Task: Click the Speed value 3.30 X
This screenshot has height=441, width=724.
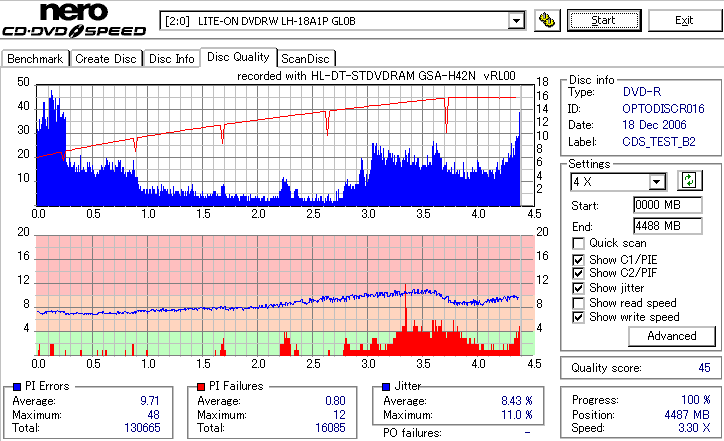Action: click(694, 428)
